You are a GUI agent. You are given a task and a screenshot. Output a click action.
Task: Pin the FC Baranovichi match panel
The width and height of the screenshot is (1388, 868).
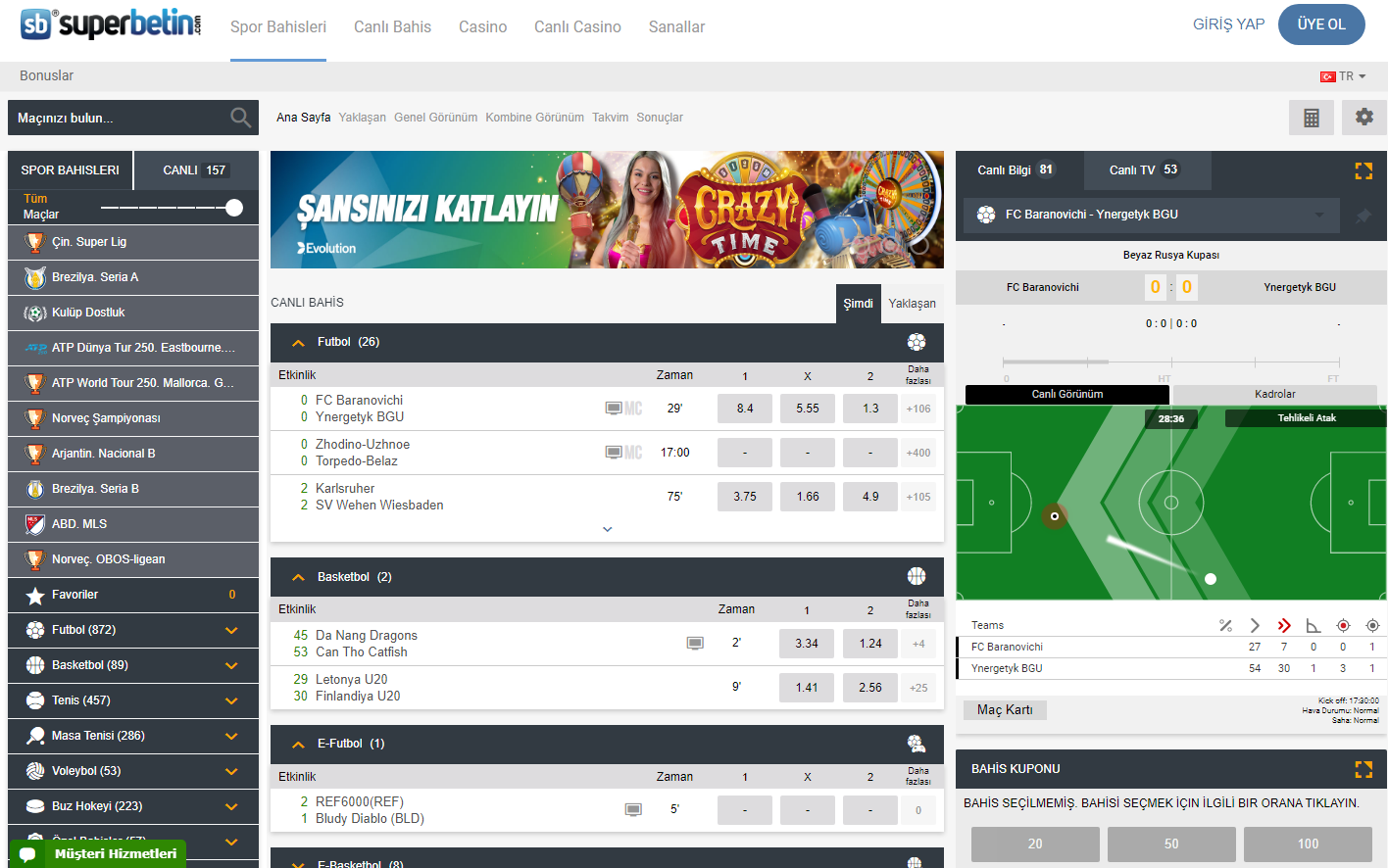point(1363,216)
